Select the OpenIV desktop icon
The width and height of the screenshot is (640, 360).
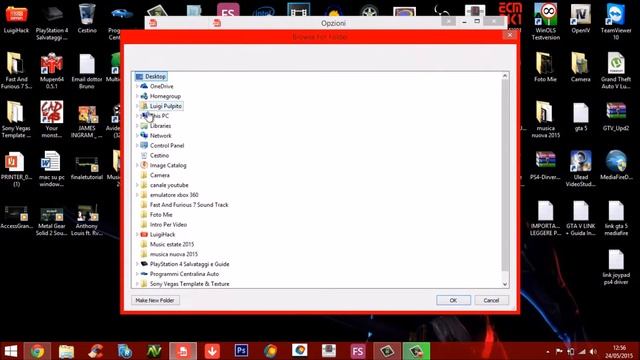point(581,19)
